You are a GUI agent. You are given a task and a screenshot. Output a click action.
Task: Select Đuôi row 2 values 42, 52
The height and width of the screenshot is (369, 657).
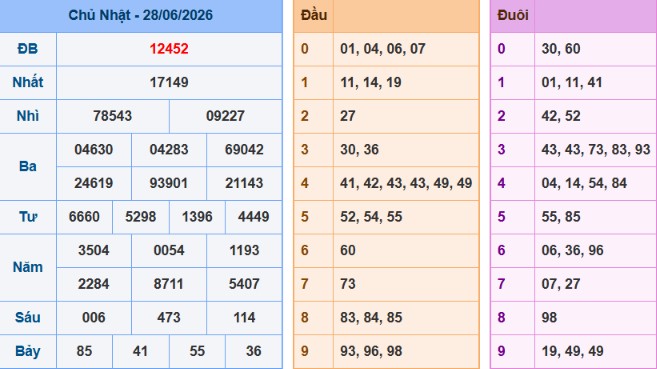click(x=561, y=116)
